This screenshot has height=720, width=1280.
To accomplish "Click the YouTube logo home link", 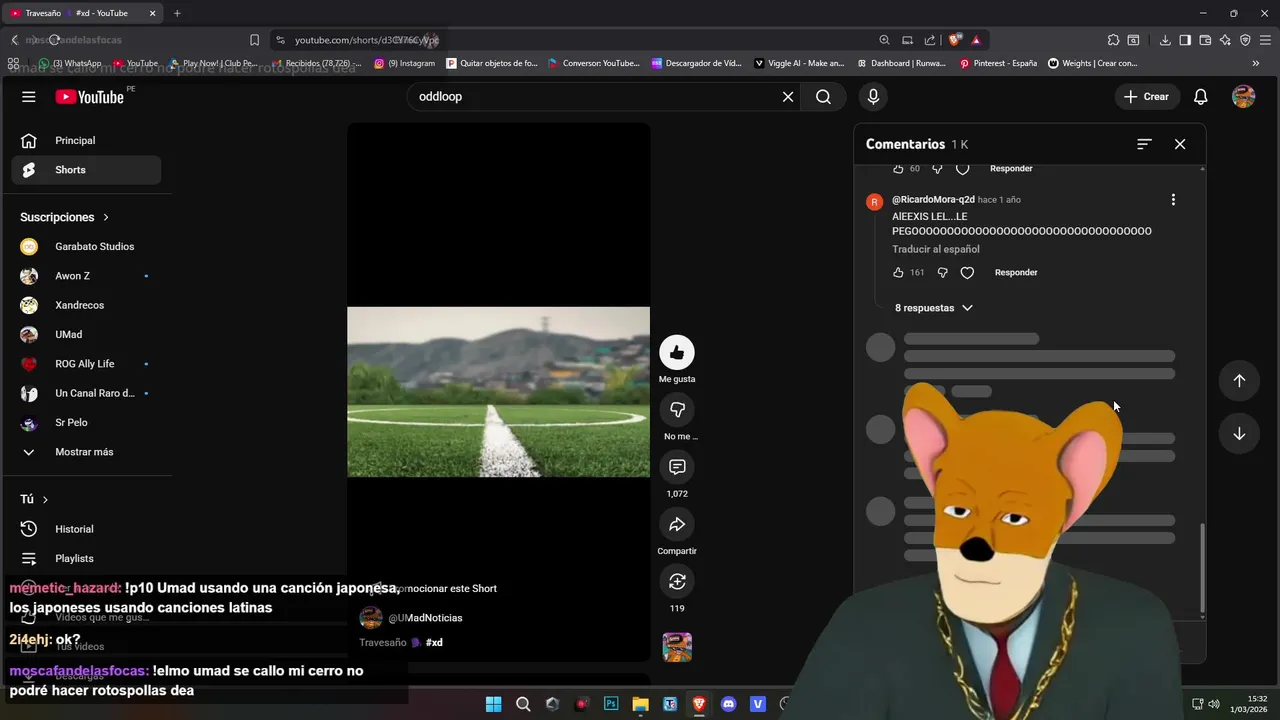I will pos(89,97).
